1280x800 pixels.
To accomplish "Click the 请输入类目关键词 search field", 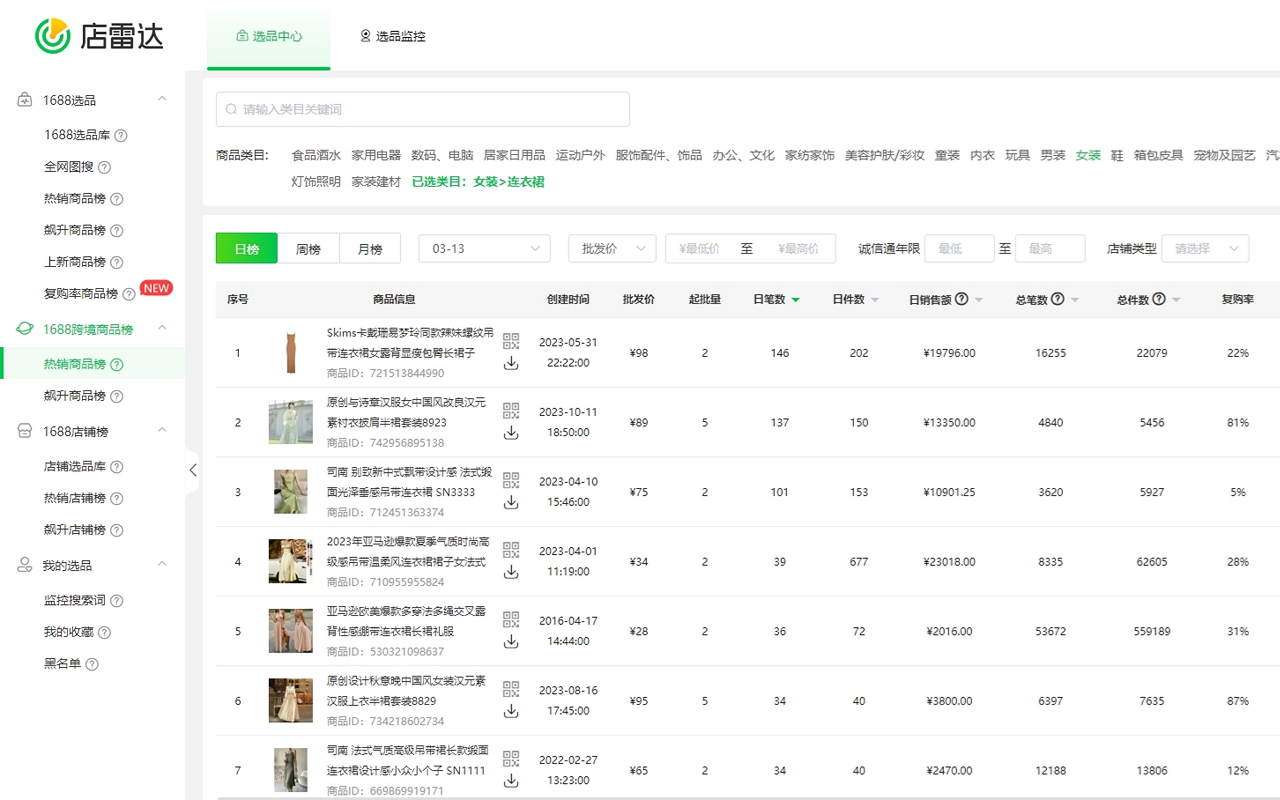I will point(420,109).
